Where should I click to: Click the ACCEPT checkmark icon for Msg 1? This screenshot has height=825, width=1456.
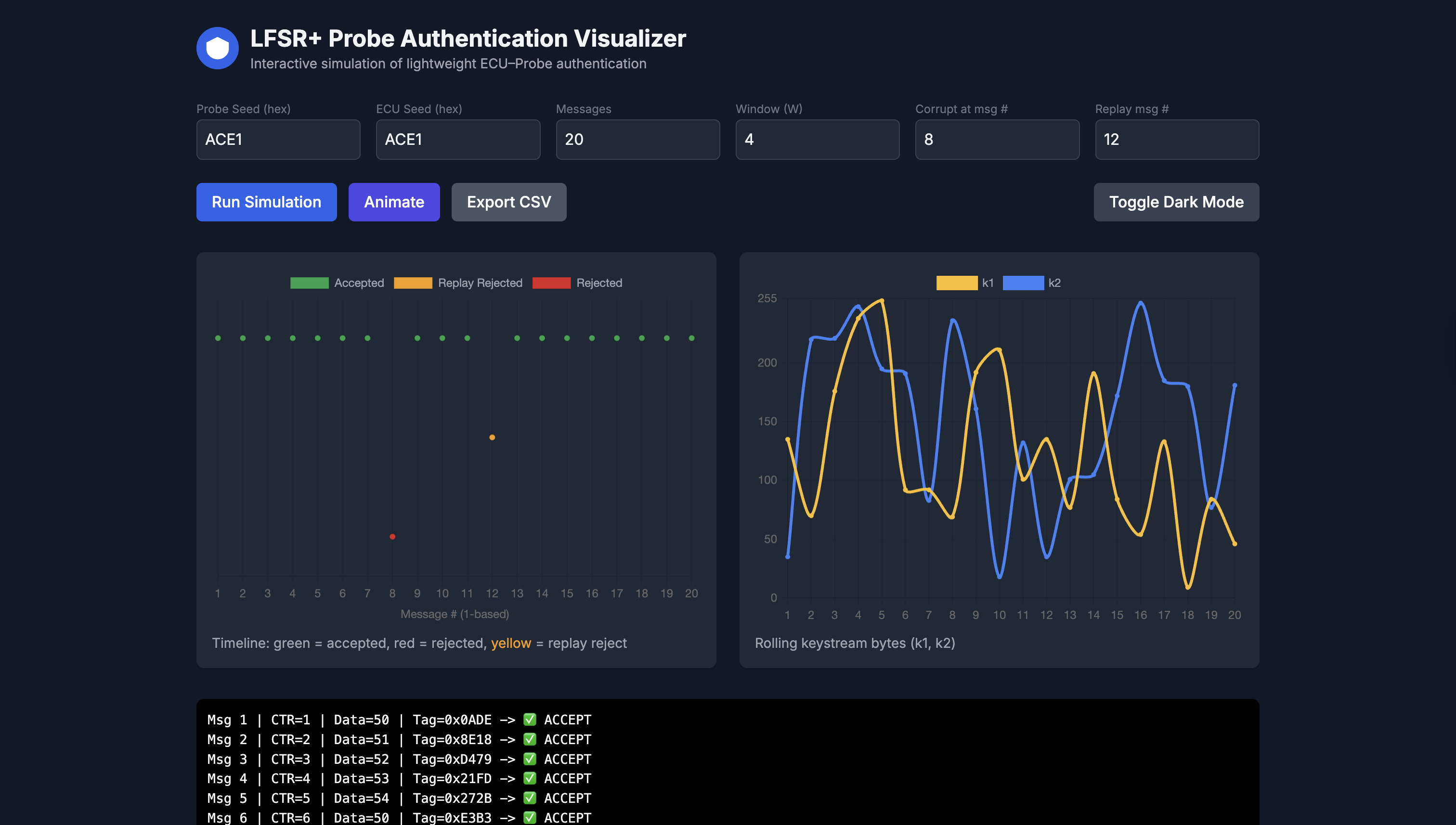click(x=529, y=720)
